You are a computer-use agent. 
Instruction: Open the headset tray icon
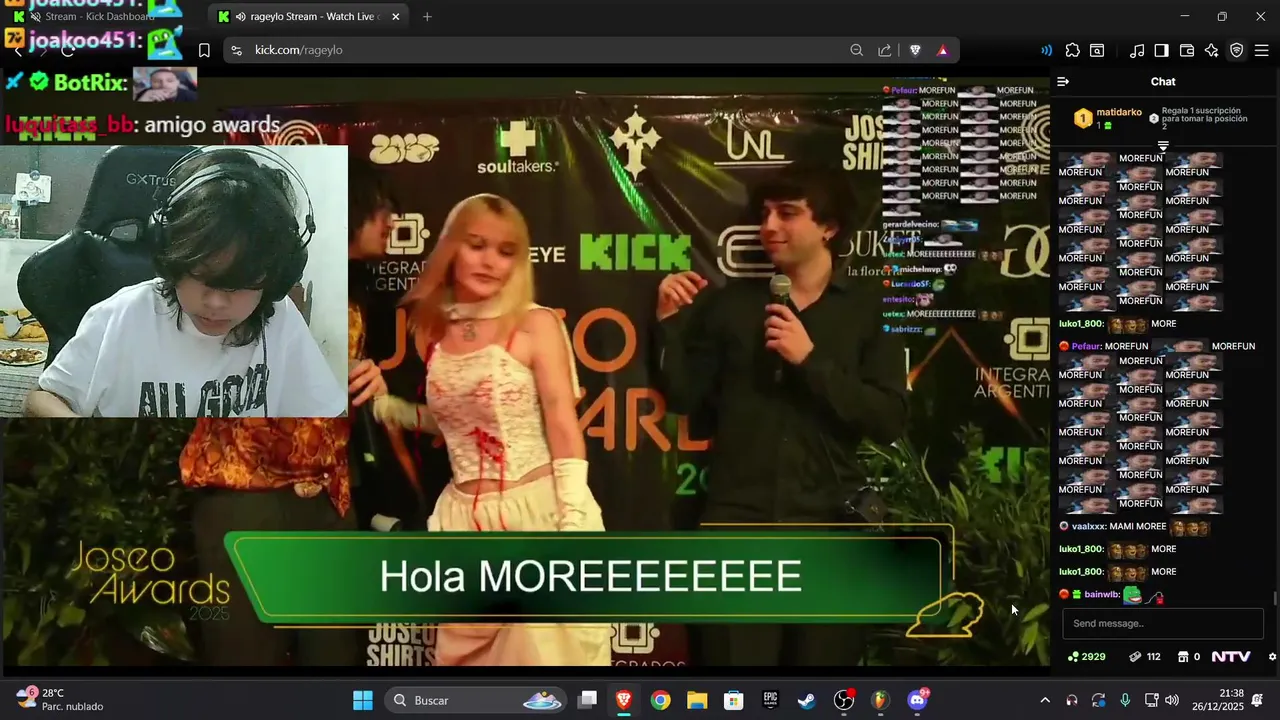(x=1072, y=700)
